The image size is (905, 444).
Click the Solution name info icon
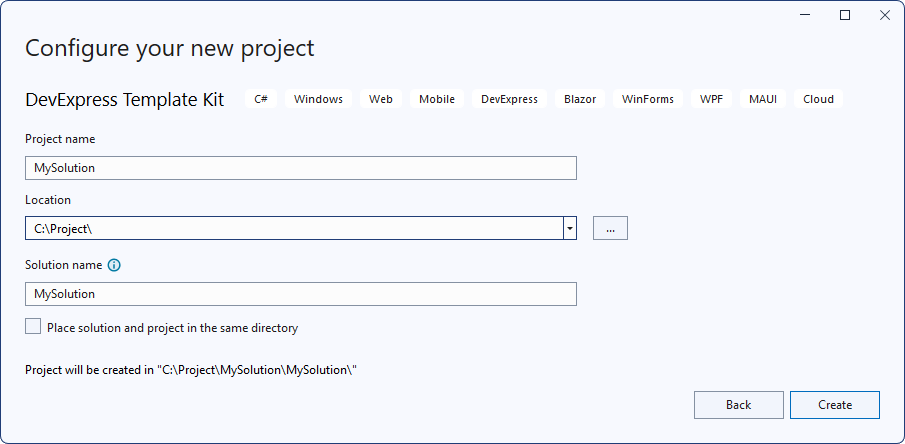114,266
